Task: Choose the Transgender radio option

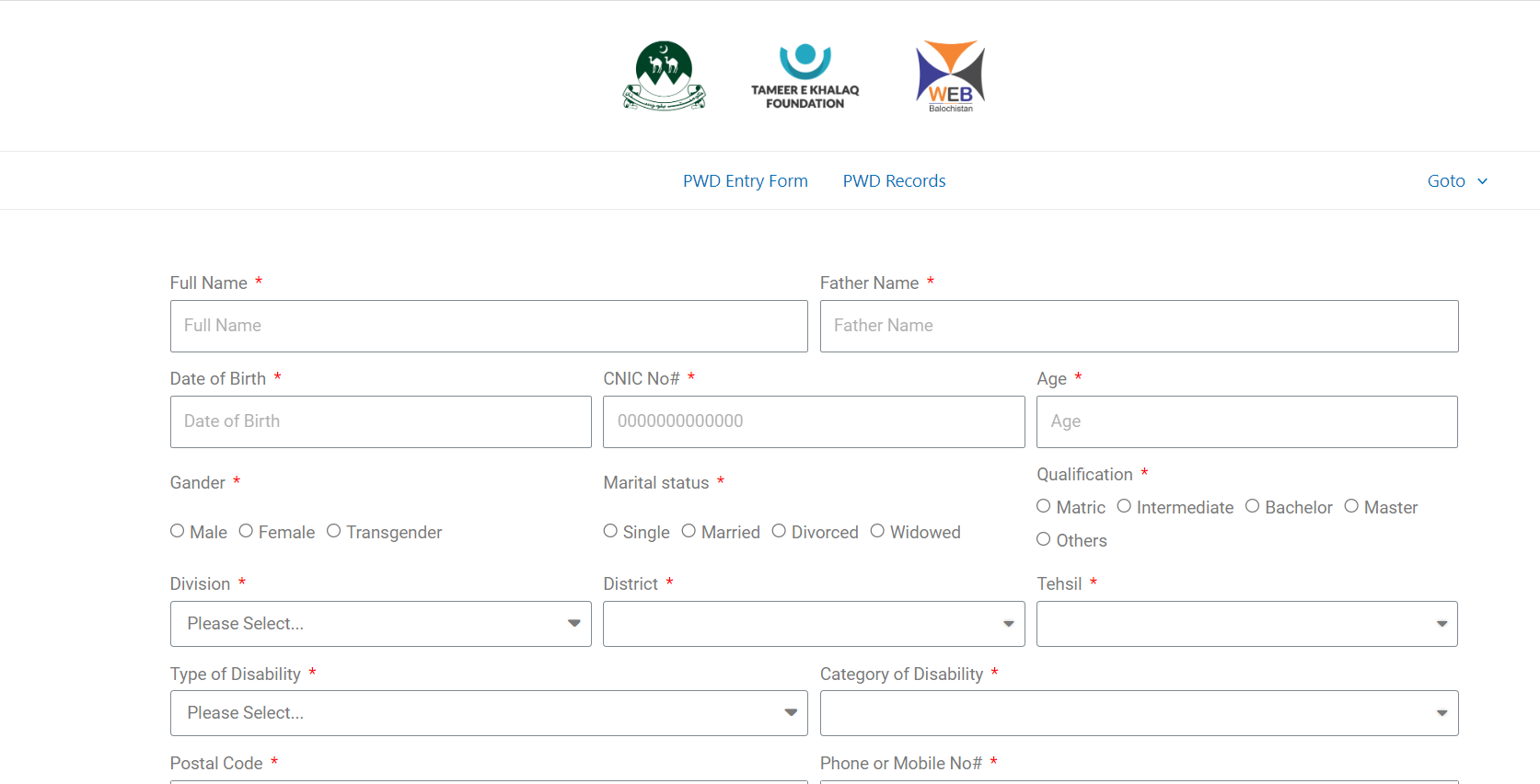Action: (334, 531)
